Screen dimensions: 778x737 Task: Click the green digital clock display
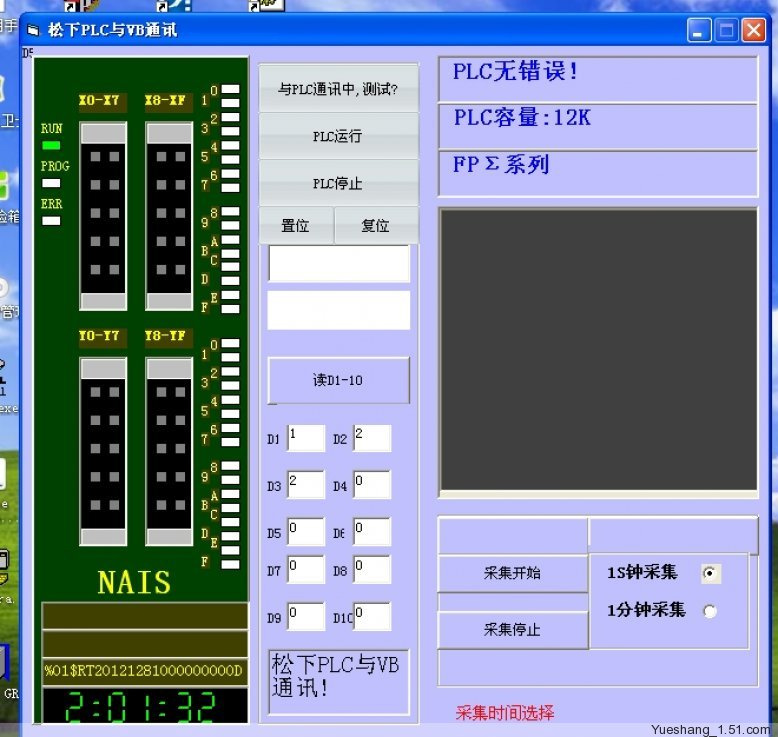pyautogui.click(x=141, y=706)
